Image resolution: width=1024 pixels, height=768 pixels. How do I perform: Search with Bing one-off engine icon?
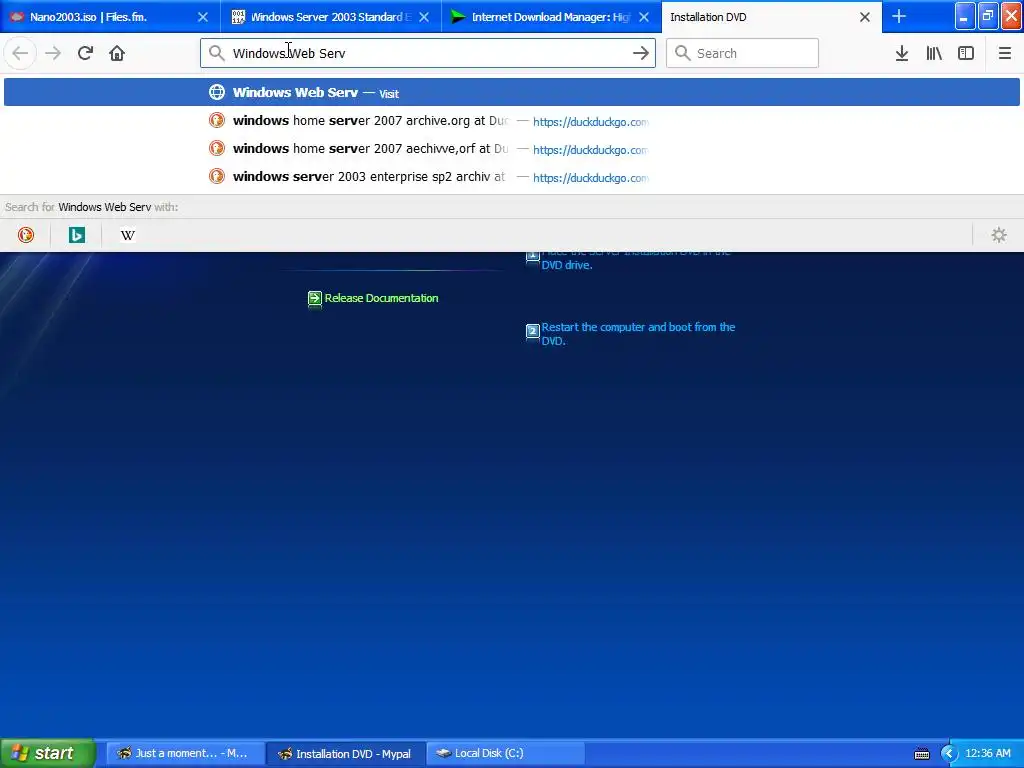point(76,235)
